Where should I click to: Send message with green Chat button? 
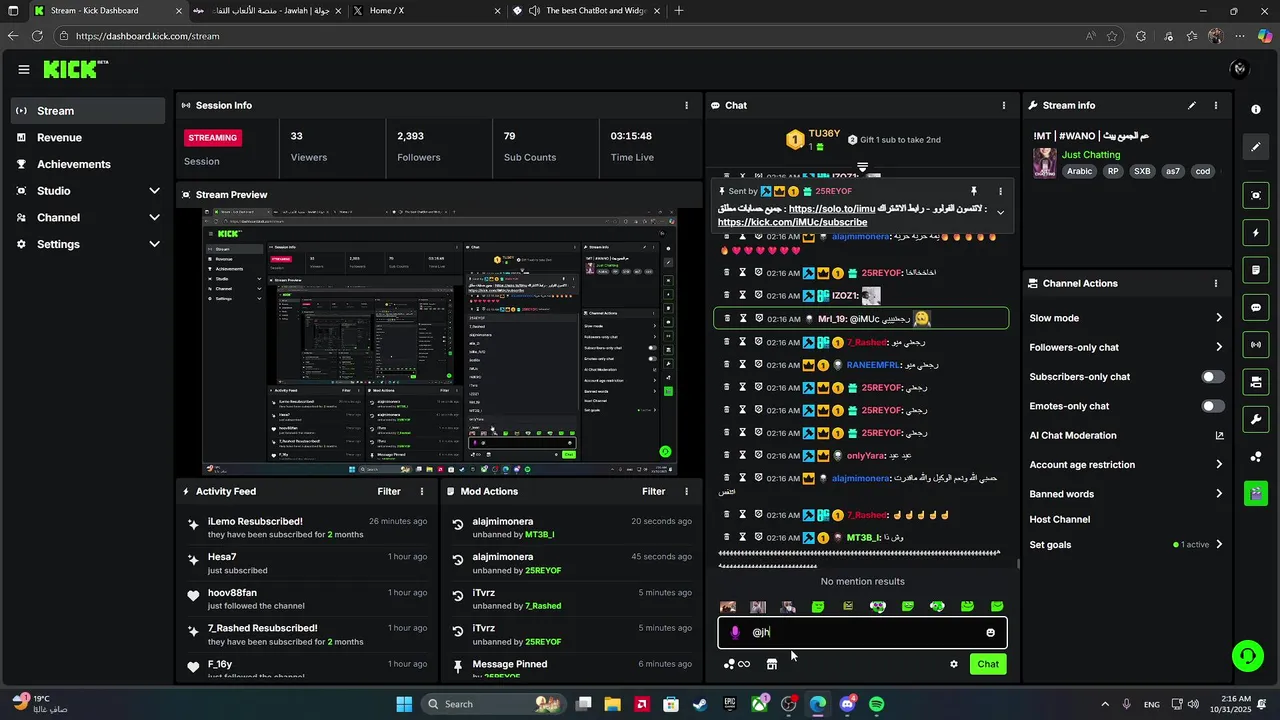click(988, 664)
